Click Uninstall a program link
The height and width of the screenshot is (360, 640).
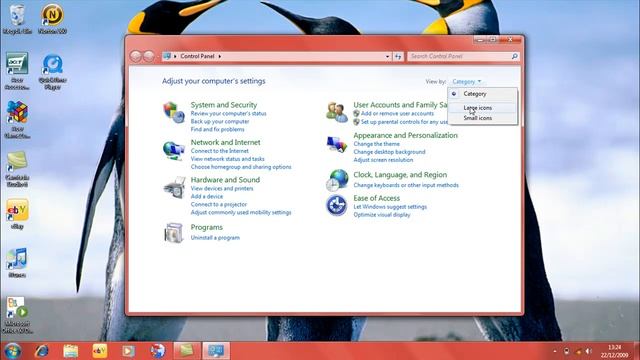point(215,238)
